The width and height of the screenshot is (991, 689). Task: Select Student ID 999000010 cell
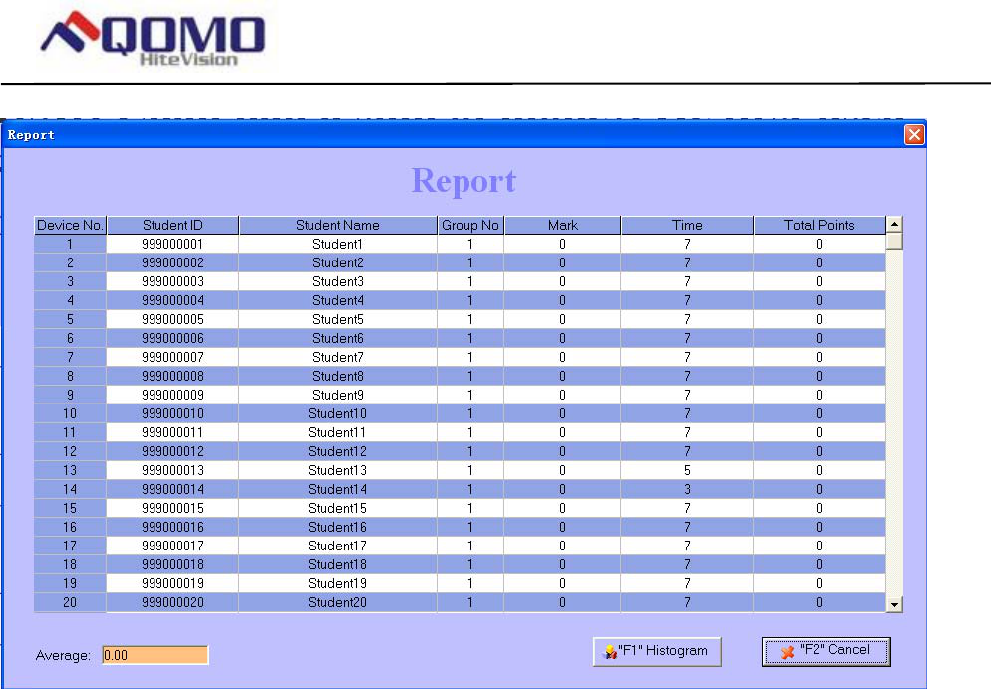(173, 413)
